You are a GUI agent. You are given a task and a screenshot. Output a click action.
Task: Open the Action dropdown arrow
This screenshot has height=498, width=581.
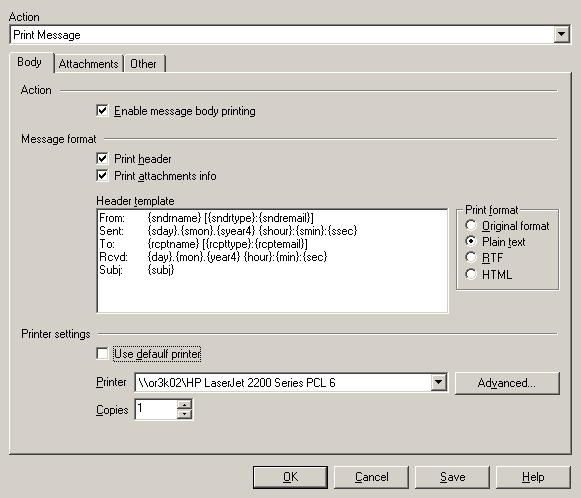click(x=561, y=35)
